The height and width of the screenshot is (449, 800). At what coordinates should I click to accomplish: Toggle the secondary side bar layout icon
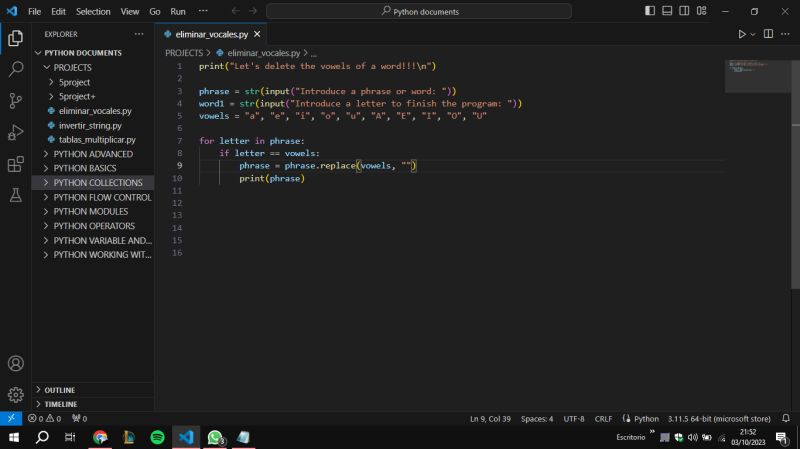tap(684, 11)
